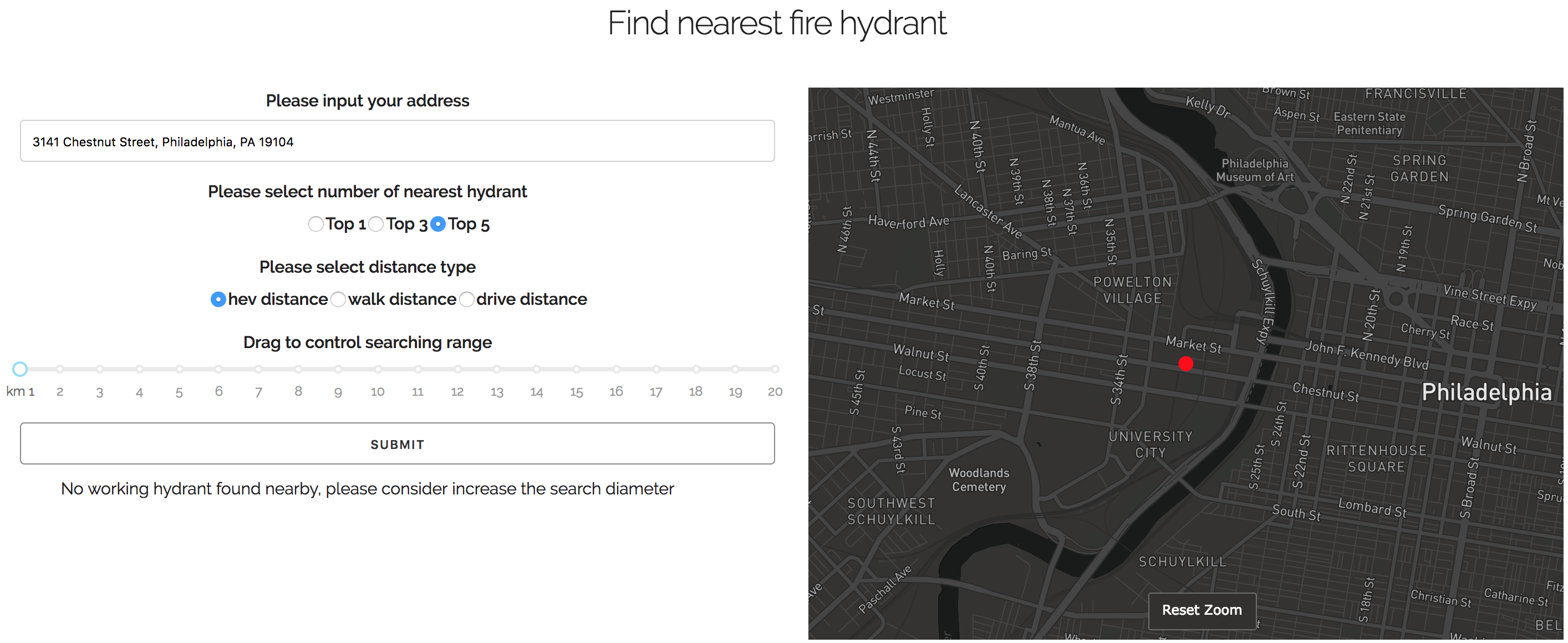This screenshot has width=1568, height=643.
Task: Set search range slider to 5 km
Action: pyautogui.click(x=180, y=369)
